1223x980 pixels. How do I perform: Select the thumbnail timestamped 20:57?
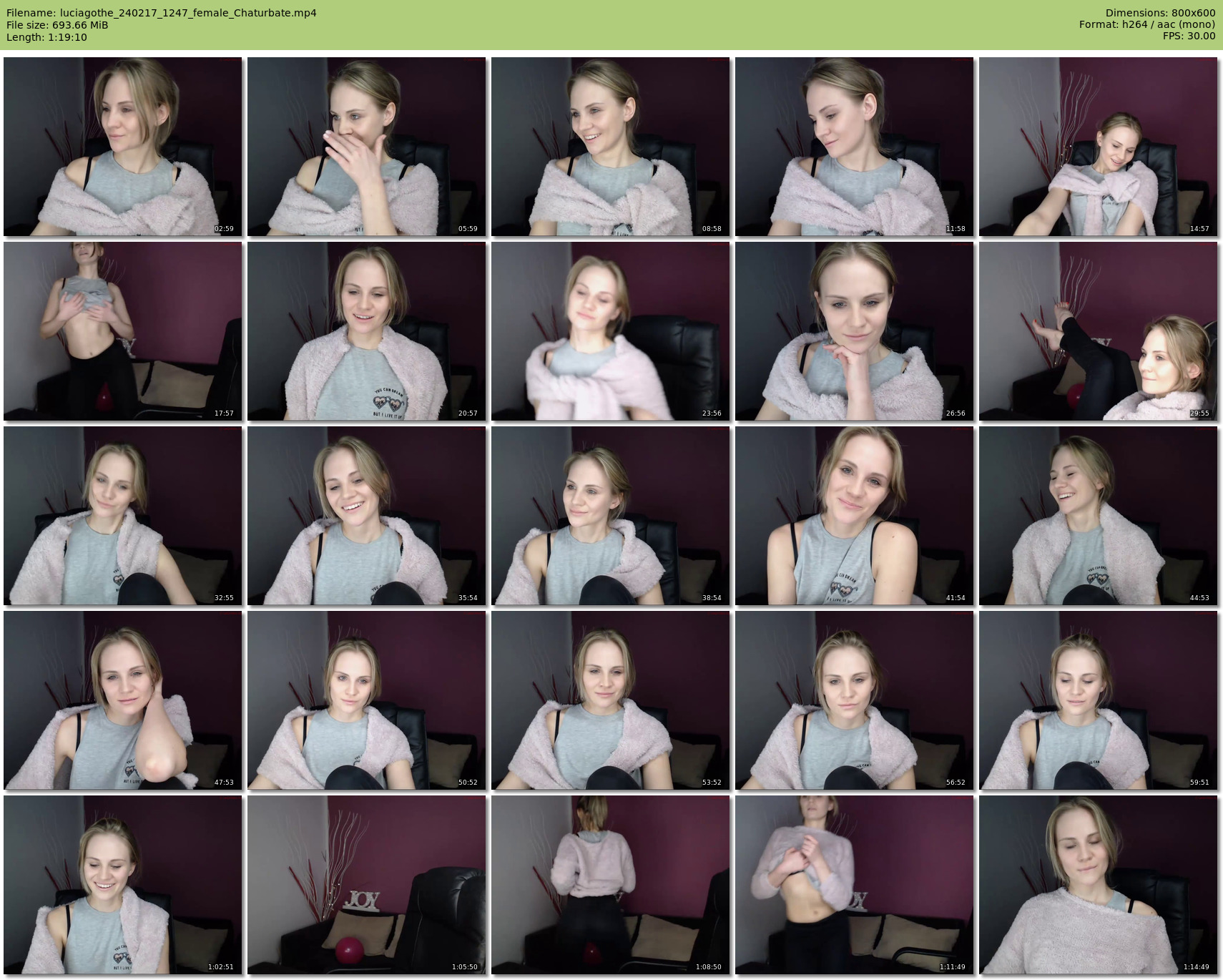pyautogui.click(x=366, y=331)
